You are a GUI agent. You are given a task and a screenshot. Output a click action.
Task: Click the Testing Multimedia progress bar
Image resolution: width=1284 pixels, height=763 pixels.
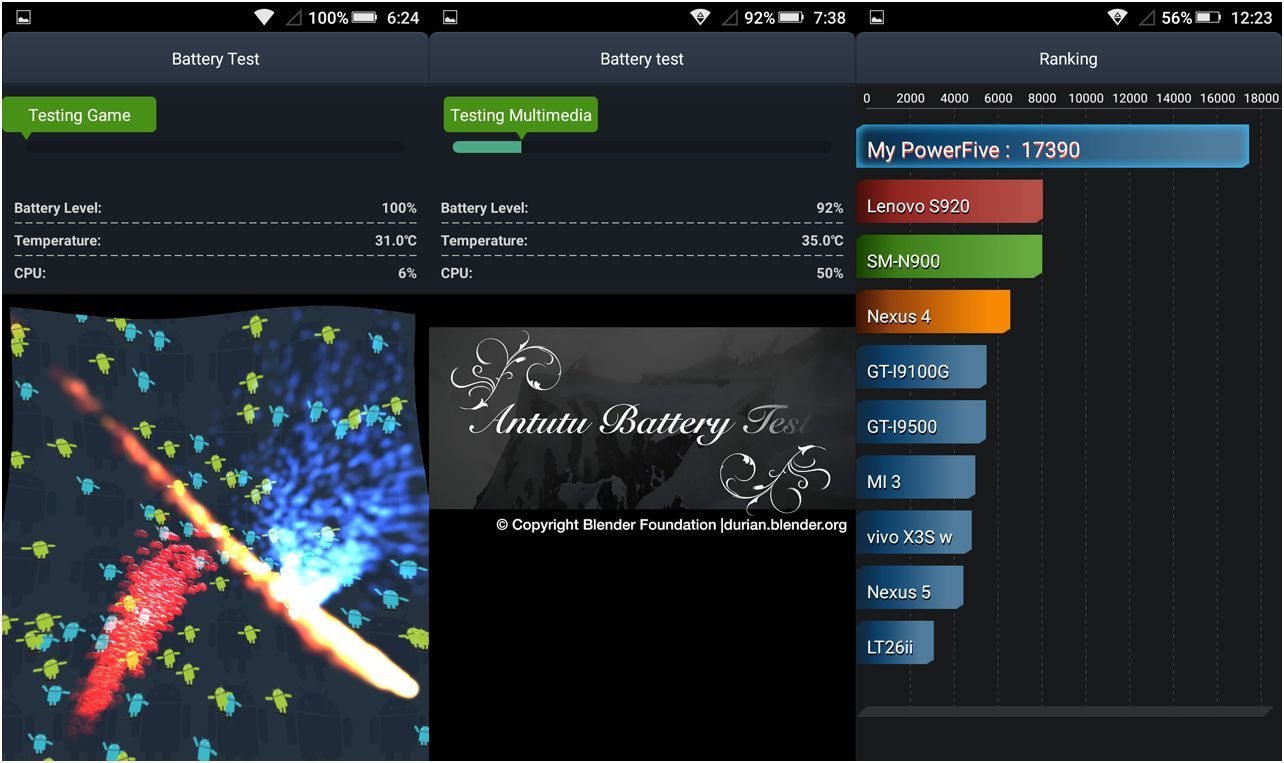pos(641,147)
